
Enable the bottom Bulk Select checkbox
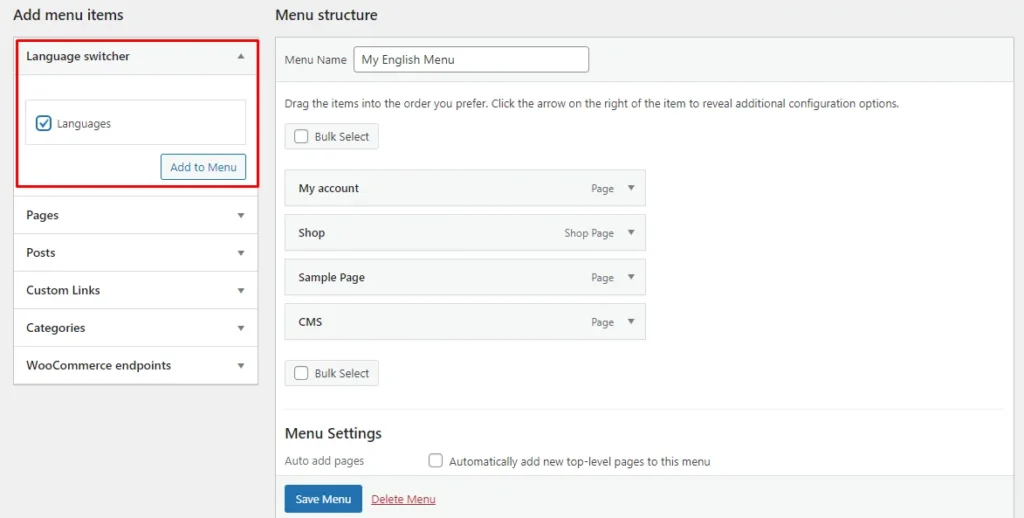(301, 374)
